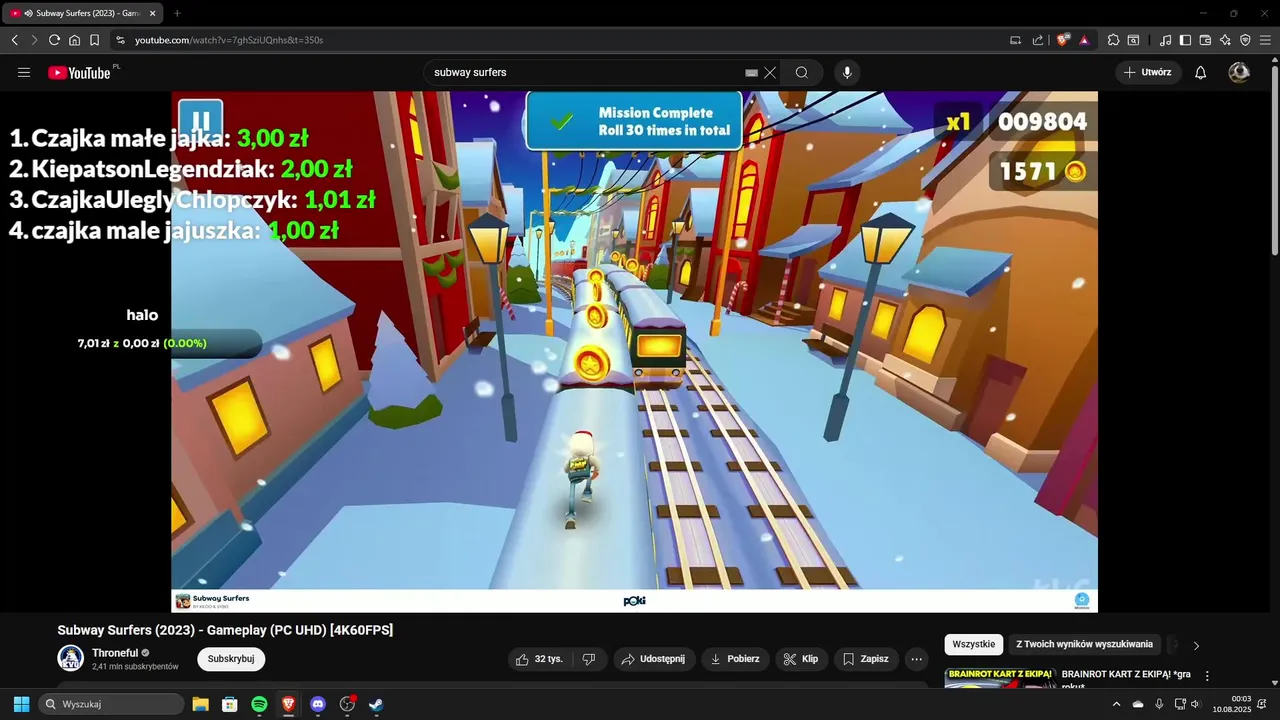
Task: Go back with browser back arrow
Action: coord(14,40)
